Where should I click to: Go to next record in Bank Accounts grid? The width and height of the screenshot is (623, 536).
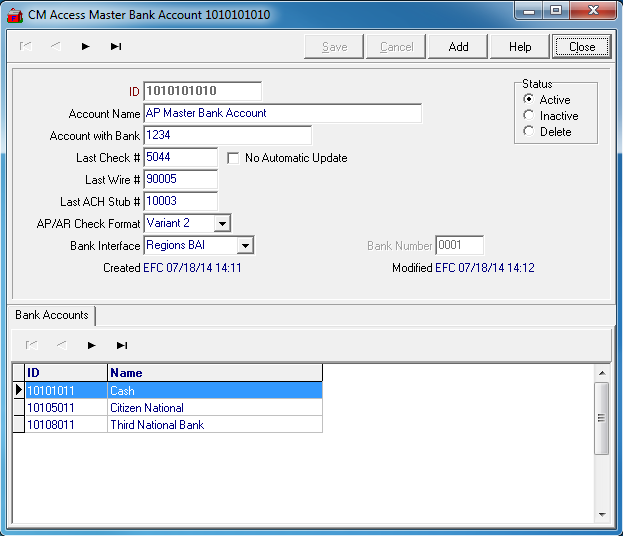pos(91,345)
